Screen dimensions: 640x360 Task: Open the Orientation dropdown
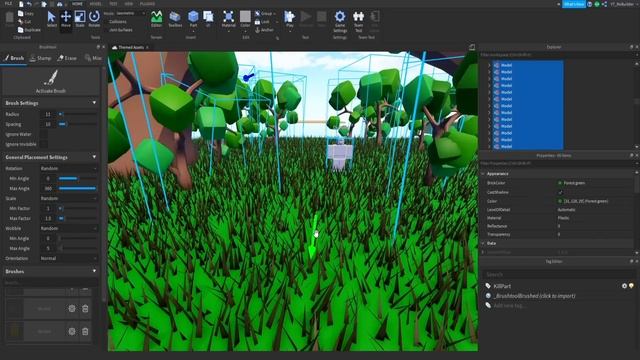(69, 258)
